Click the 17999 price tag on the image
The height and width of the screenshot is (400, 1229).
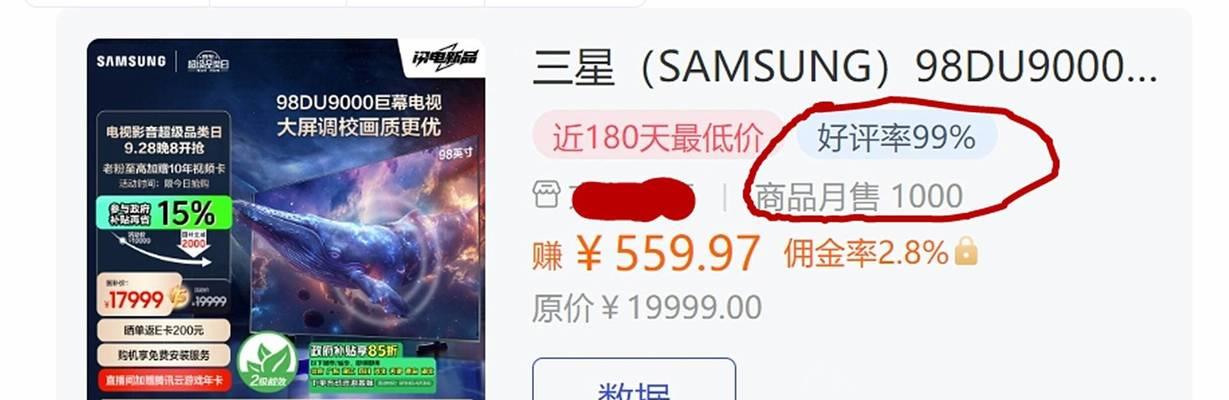(x=142, y=295)
